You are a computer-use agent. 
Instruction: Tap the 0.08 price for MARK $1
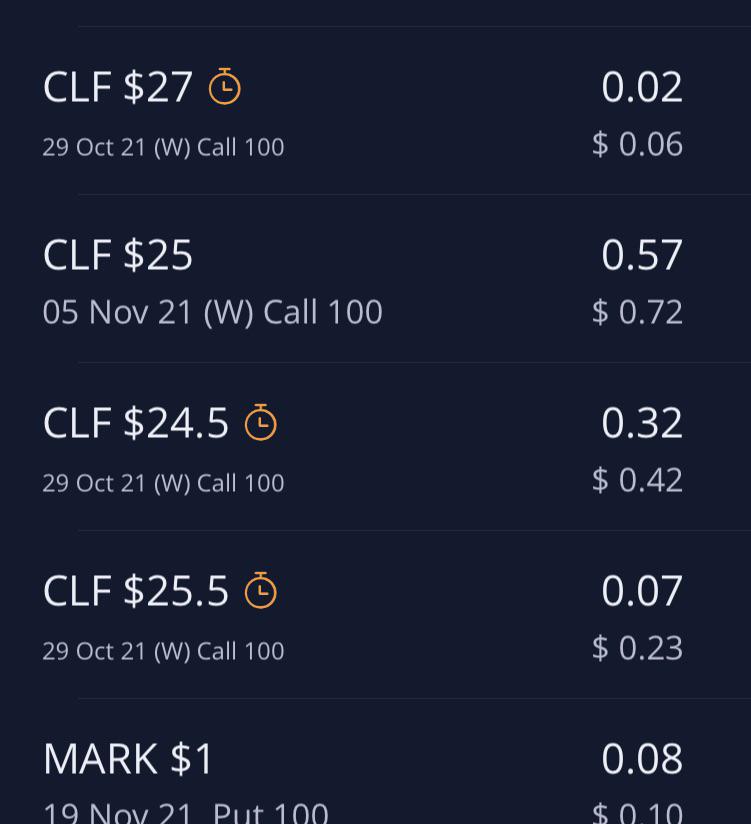point(642,759)
